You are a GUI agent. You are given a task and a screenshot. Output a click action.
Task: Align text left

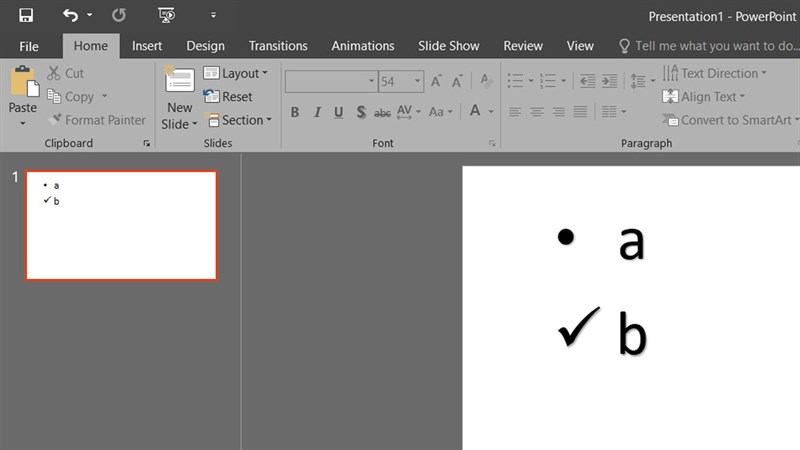click(515, 112)
